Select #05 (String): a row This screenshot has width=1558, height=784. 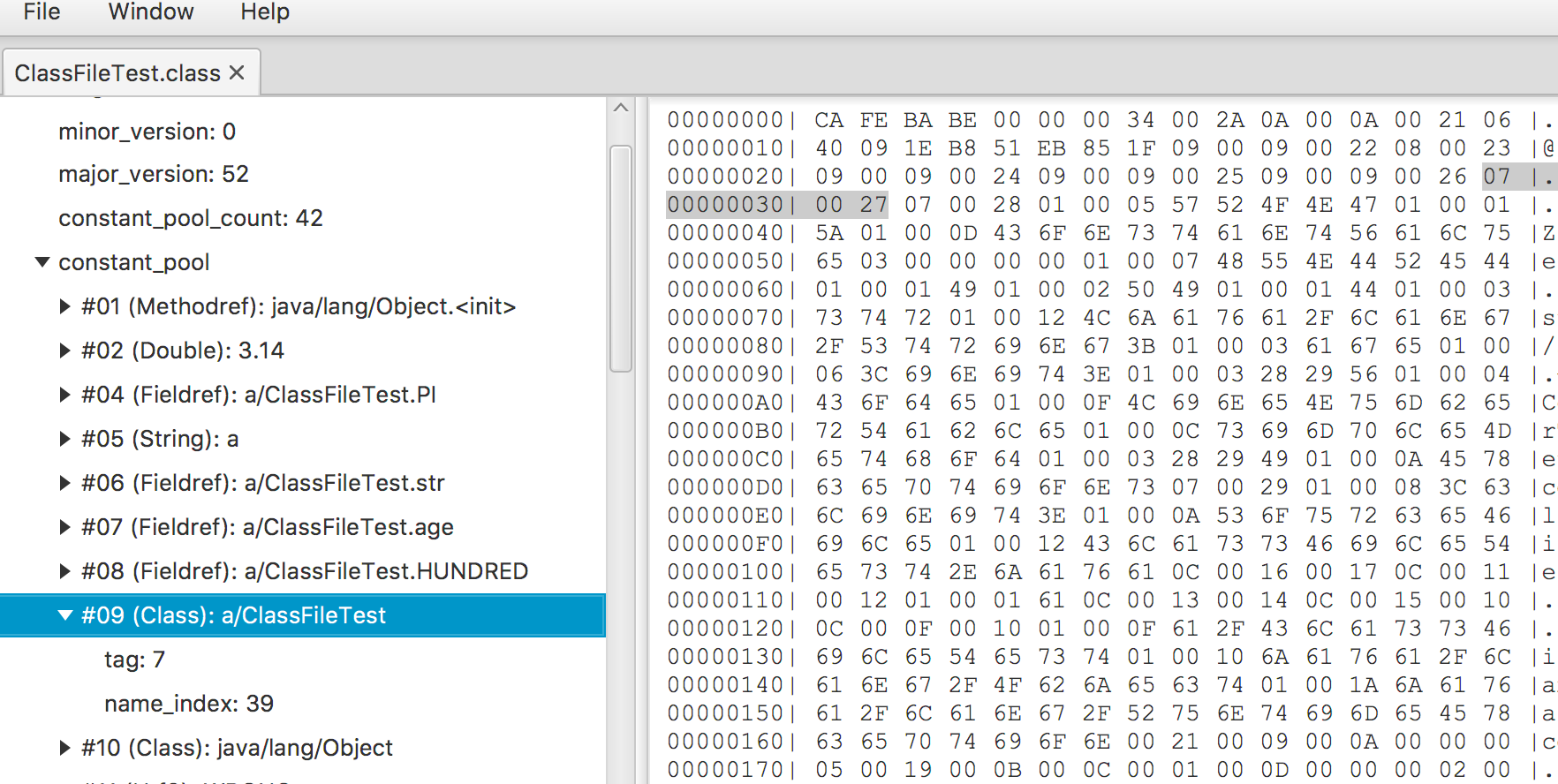tap(303, 439)
